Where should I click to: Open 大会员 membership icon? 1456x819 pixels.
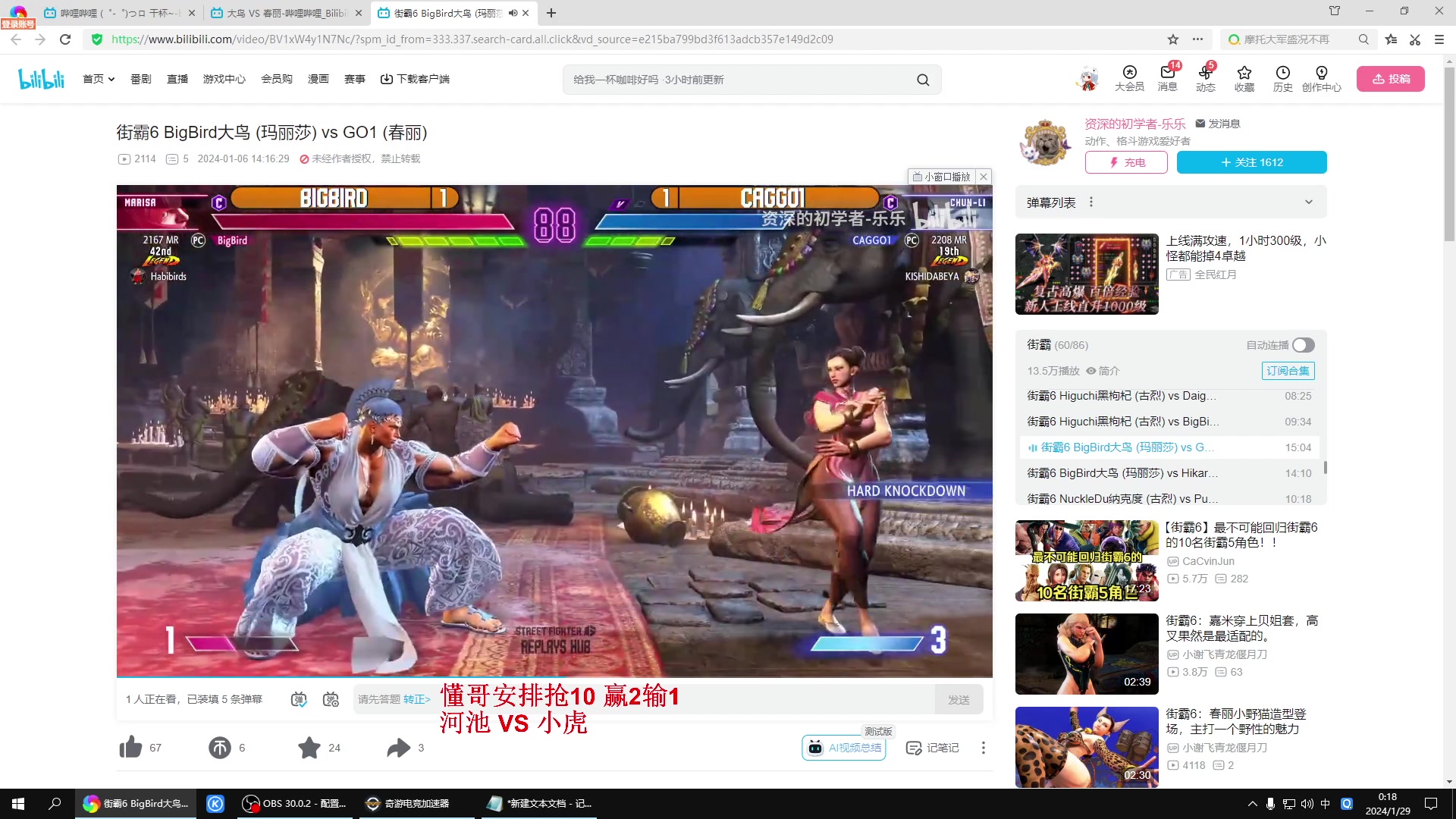tap(1129, 78)
